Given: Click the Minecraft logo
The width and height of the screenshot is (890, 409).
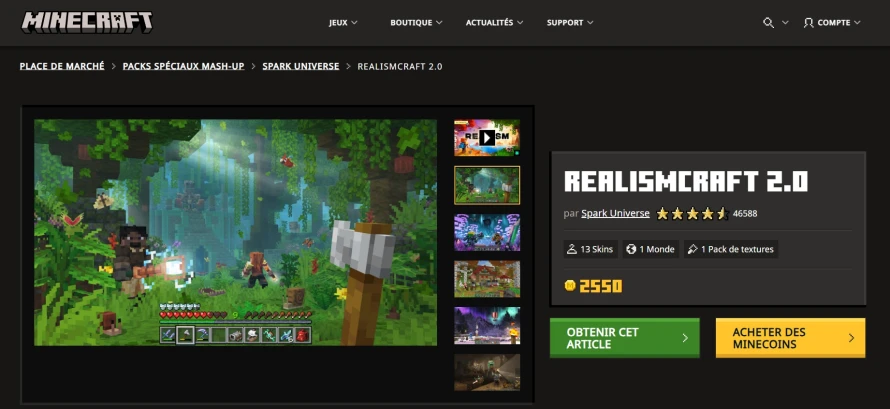Looking at the screenshot, I should click(87, 22).
